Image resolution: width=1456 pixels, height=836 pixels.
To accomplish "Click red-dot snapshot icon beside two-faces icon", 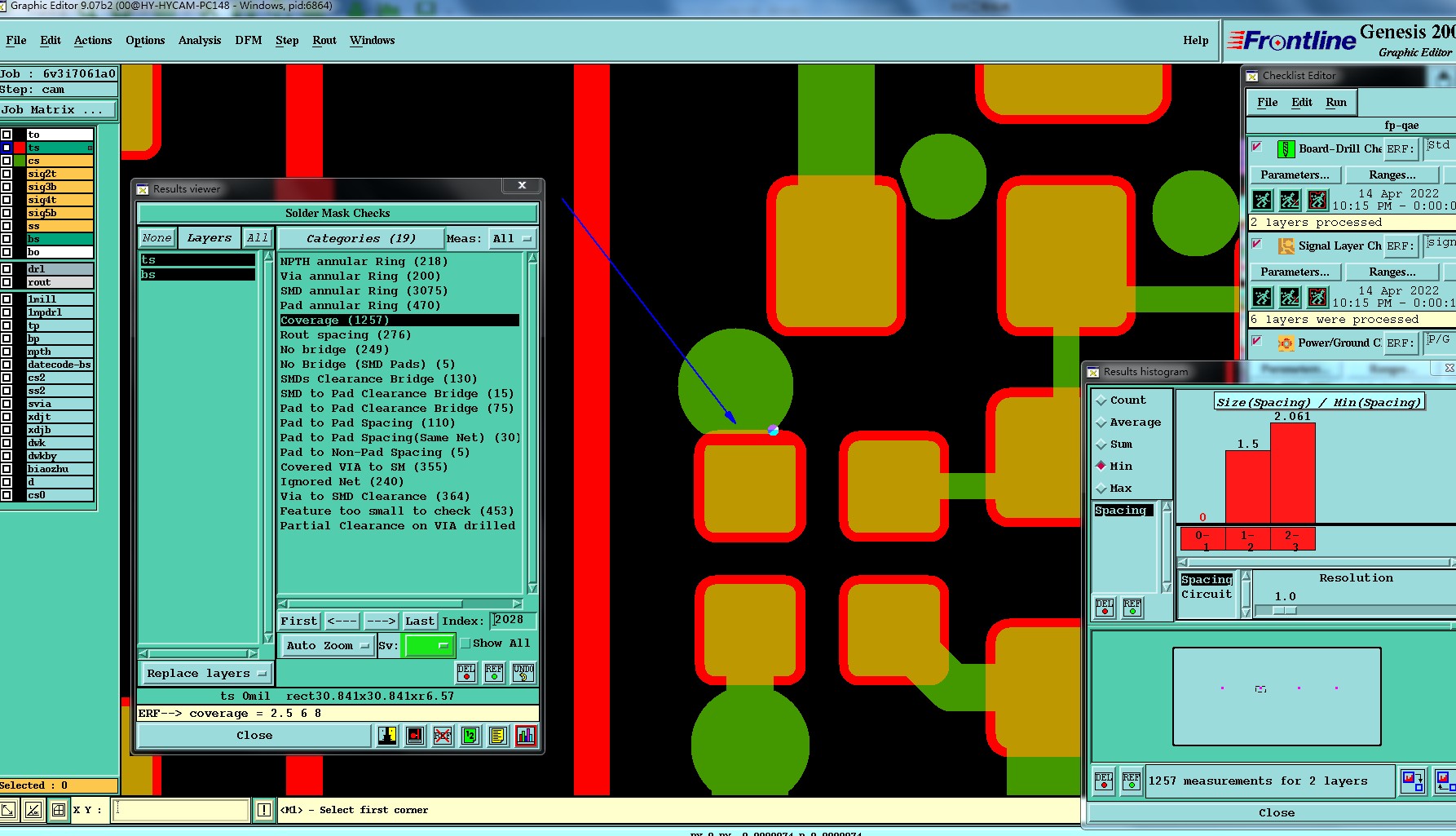I will (415, 736).
